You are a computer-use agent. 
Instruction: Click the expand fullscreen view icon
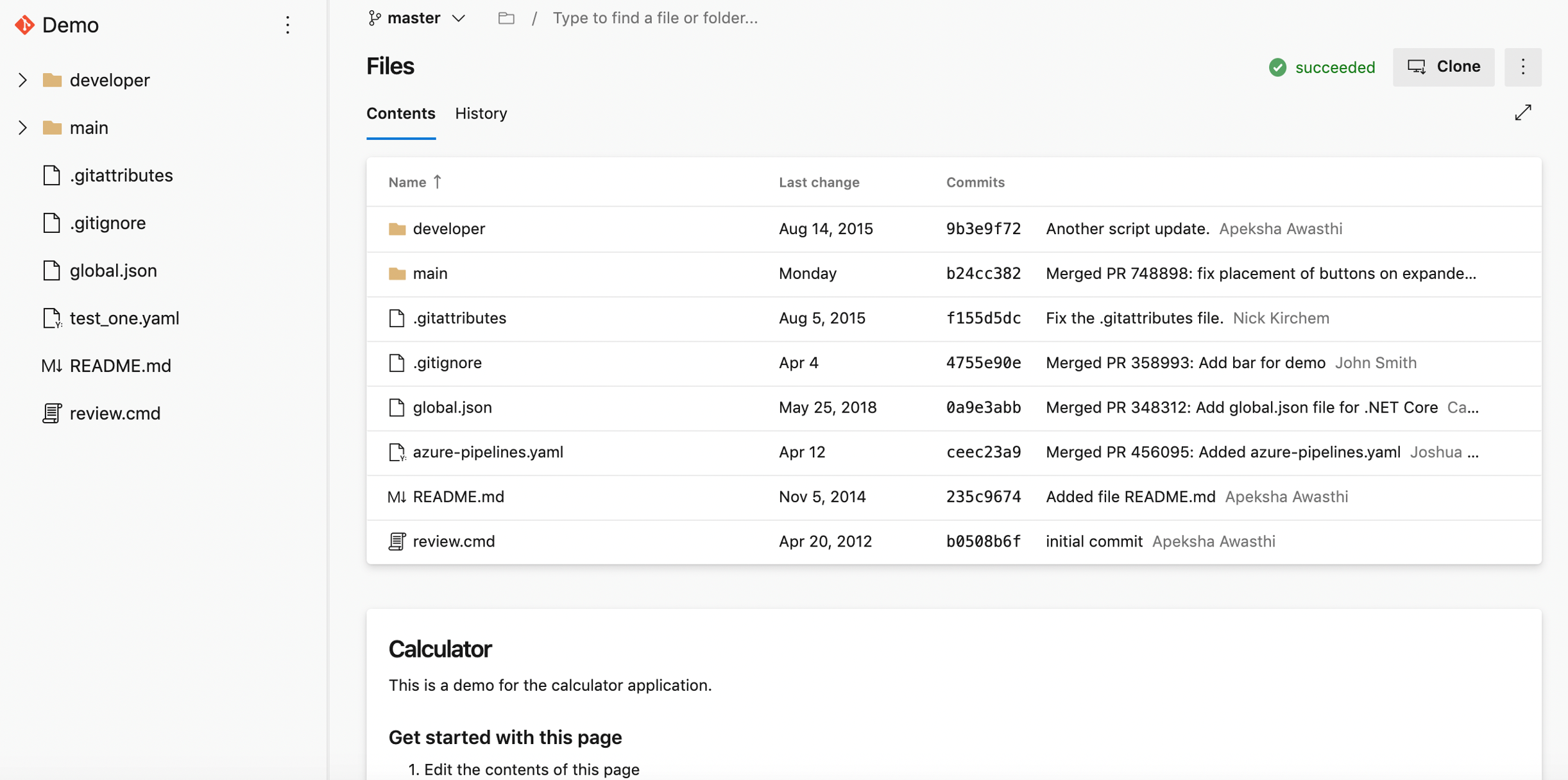click(1523, 112)
